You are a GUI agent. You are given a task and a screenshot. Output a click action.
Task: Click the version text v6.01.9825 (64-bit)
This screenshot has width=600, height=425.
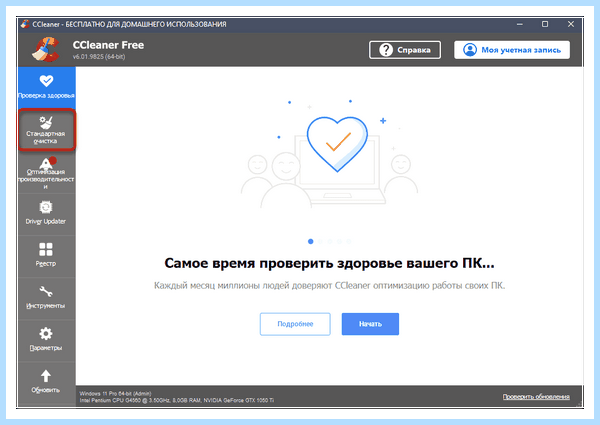[99, 57]
